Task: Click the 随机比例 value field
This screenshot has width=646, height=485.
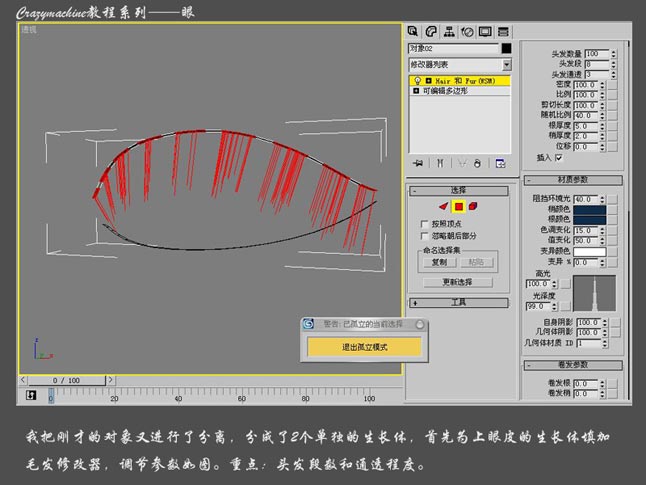Action: (x=586, y=115)
